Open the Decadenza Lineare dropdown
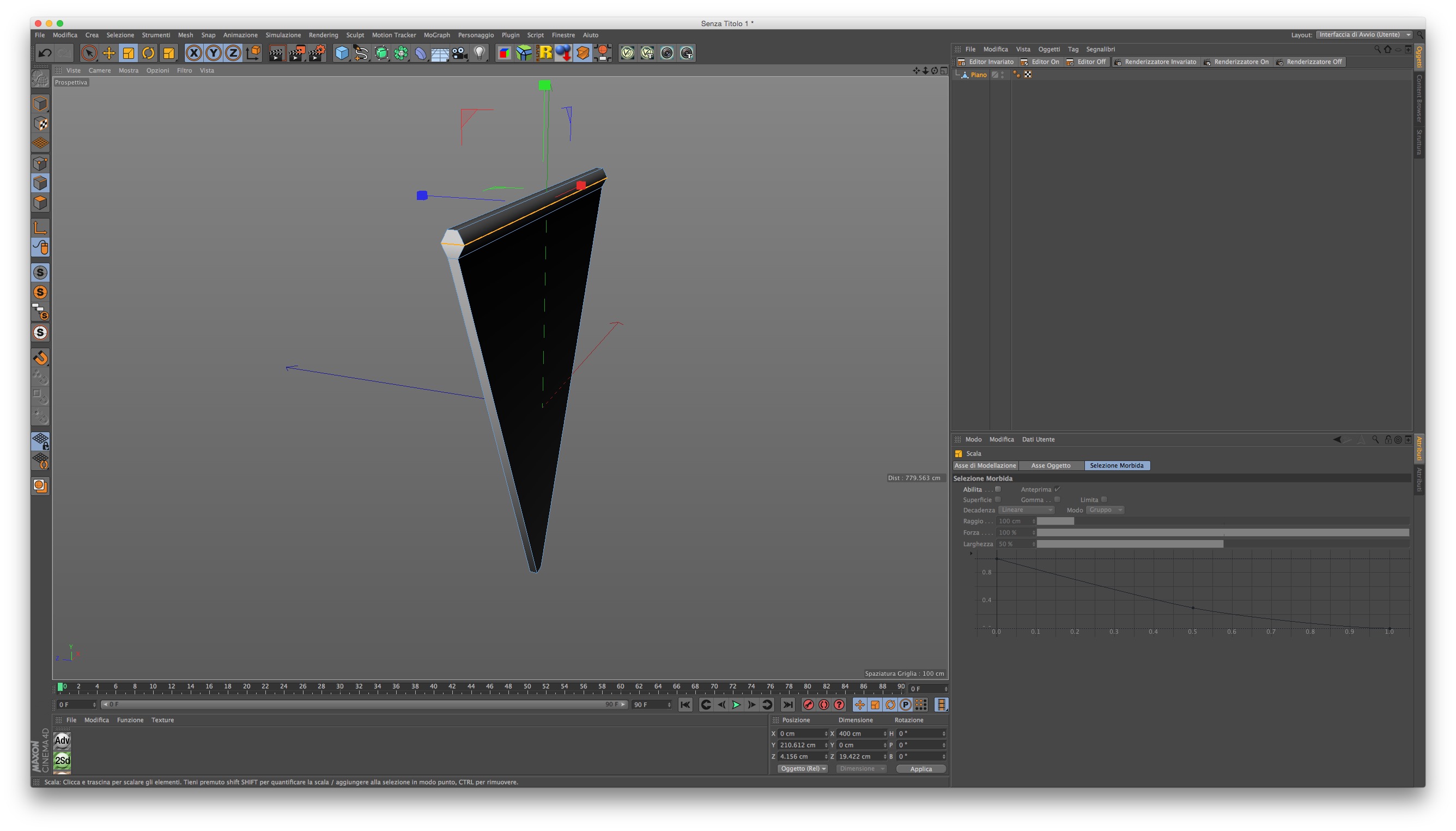 tap(1026, 509)
